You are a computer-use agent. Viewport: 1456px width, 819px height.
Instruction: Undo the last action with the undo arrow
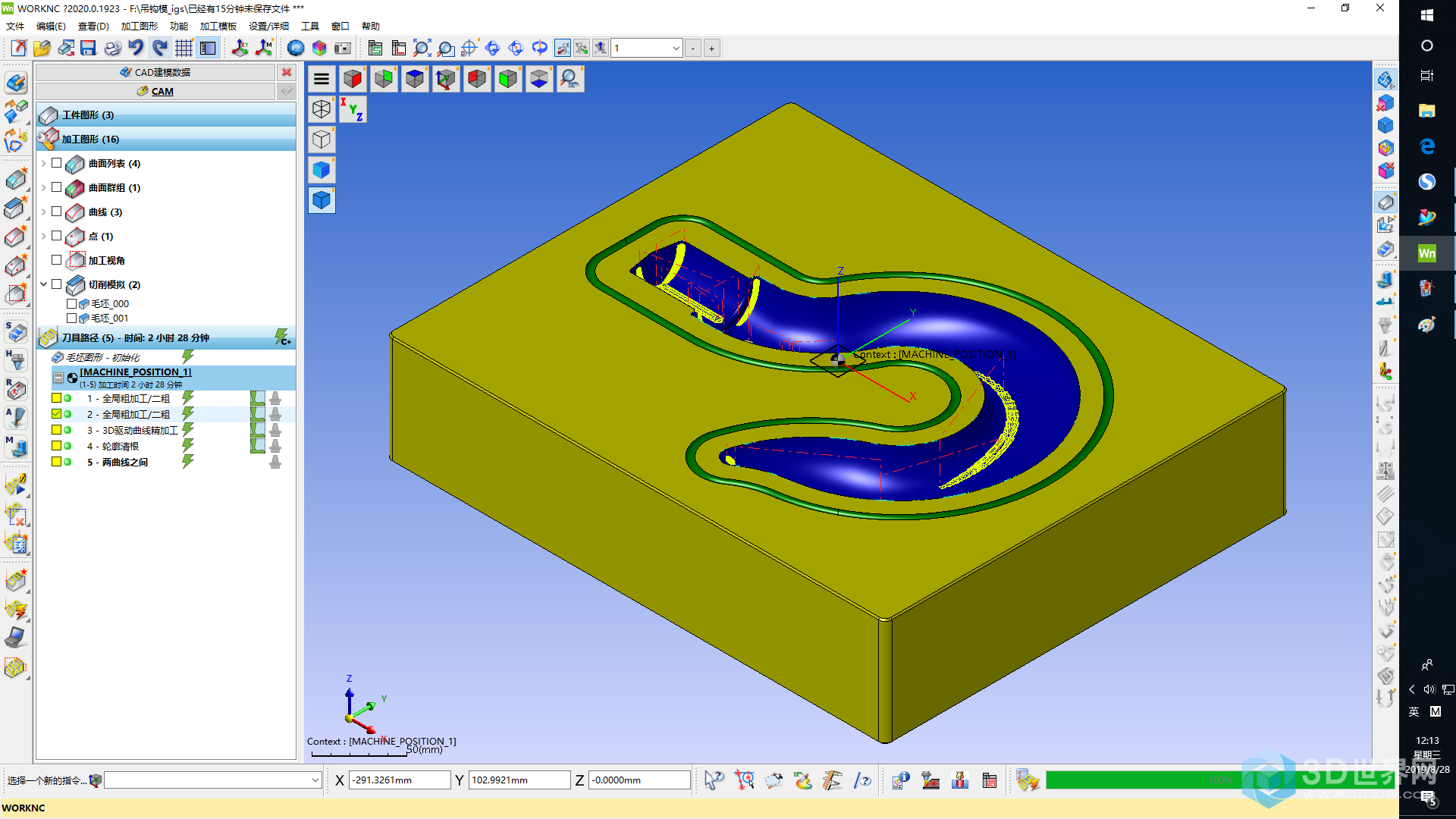click(136, 49)
